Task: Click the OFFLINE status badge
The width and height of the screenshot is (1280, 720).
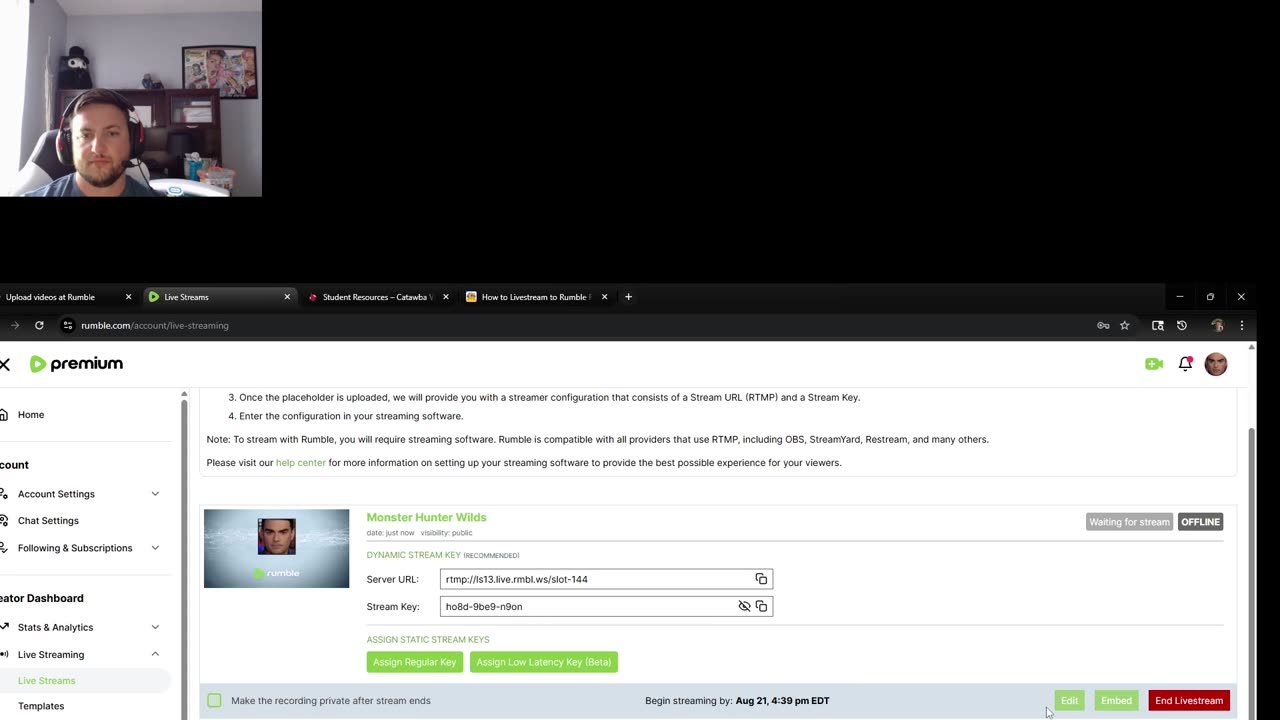Action: pyautogui.click(x=1200, y=522)
